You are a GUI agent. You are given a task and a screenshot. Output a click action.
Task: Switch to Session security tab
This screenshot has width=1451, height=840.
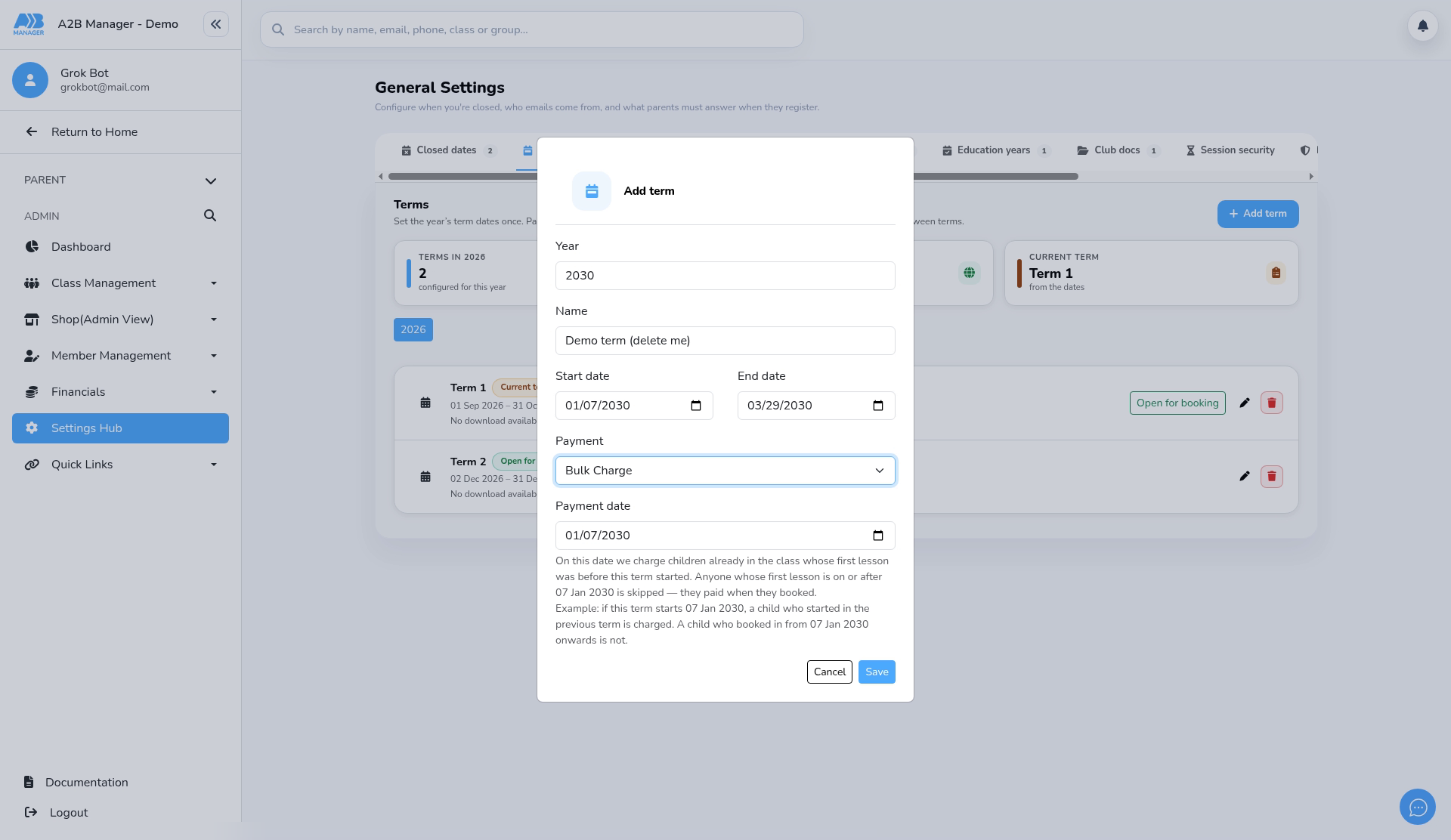click(x=1230, y=150)
